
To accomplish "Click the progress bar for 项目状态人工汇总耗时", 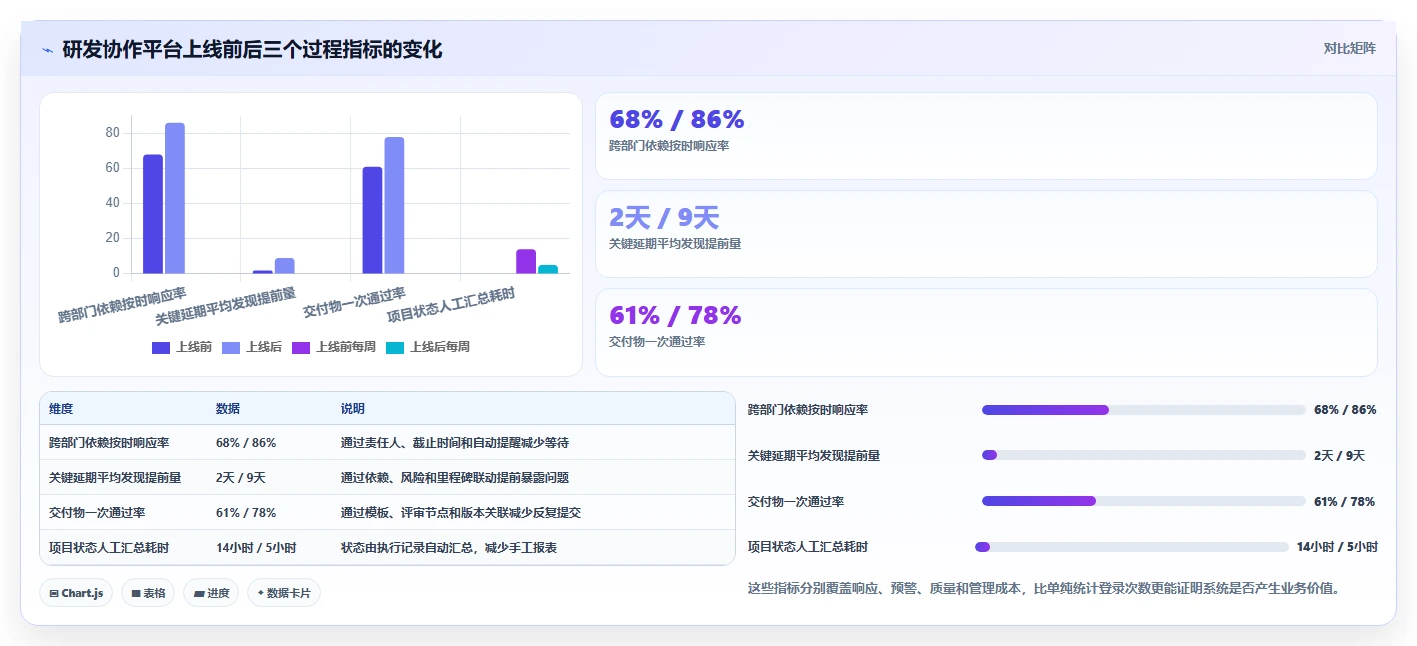I will tap(1132, 547).
